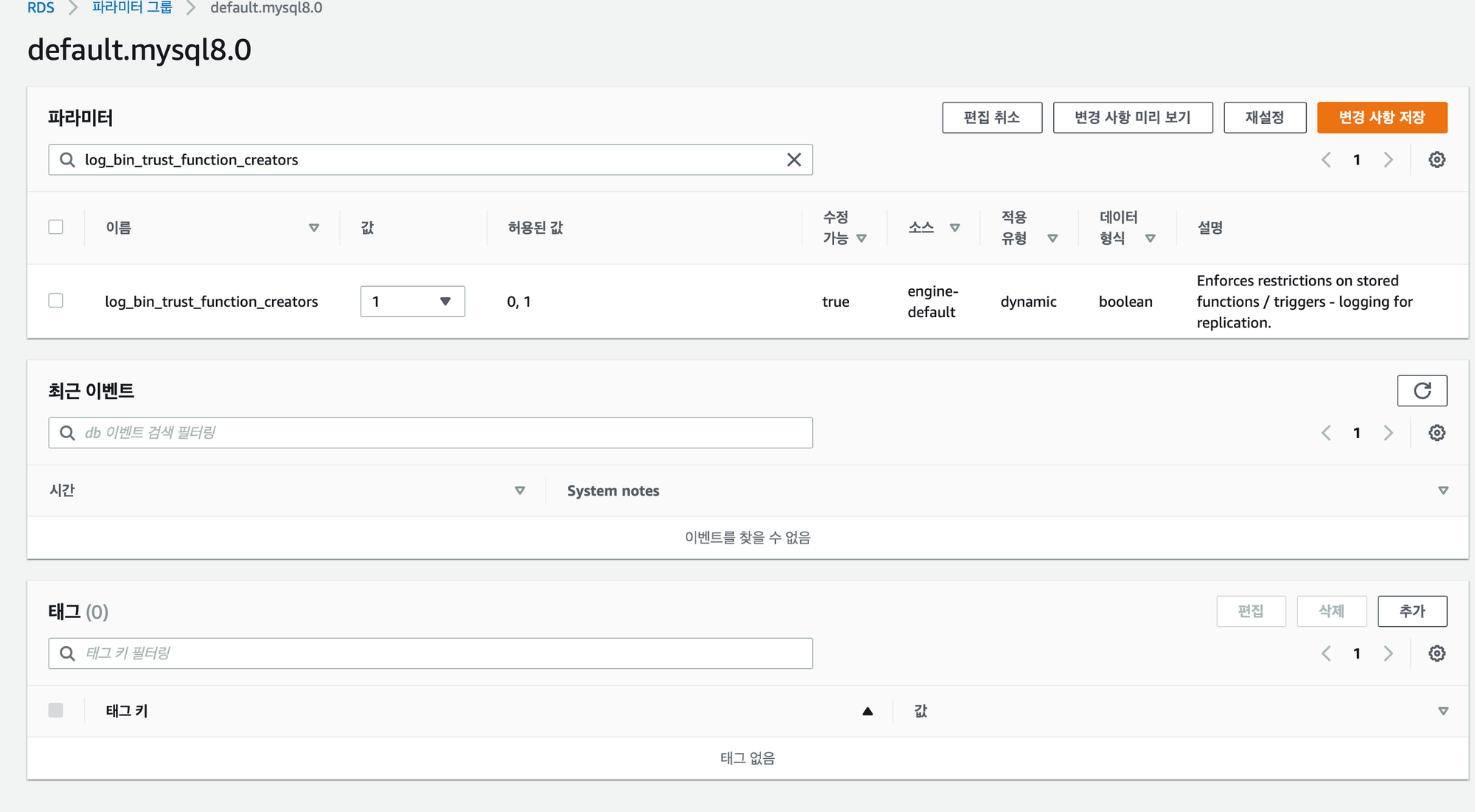
Task: Open recent events settings gear
Action: pyautogui.click(x=1437, y=433)
